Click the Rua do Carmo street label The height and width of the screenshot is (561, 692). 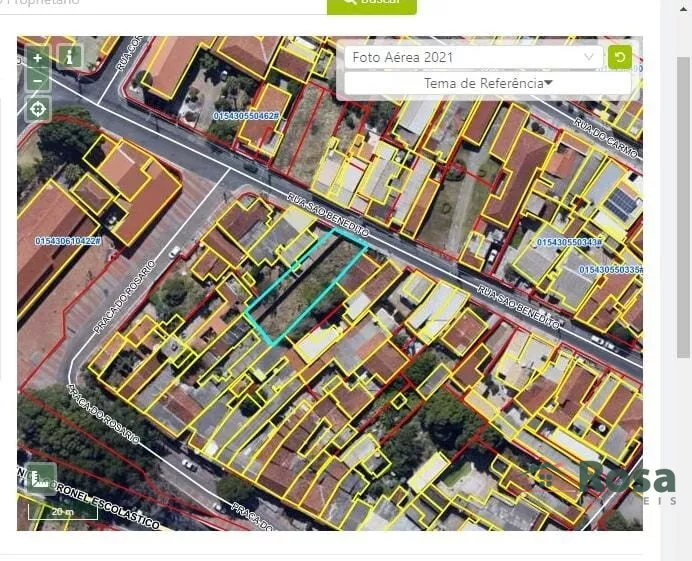pos(606,138)
